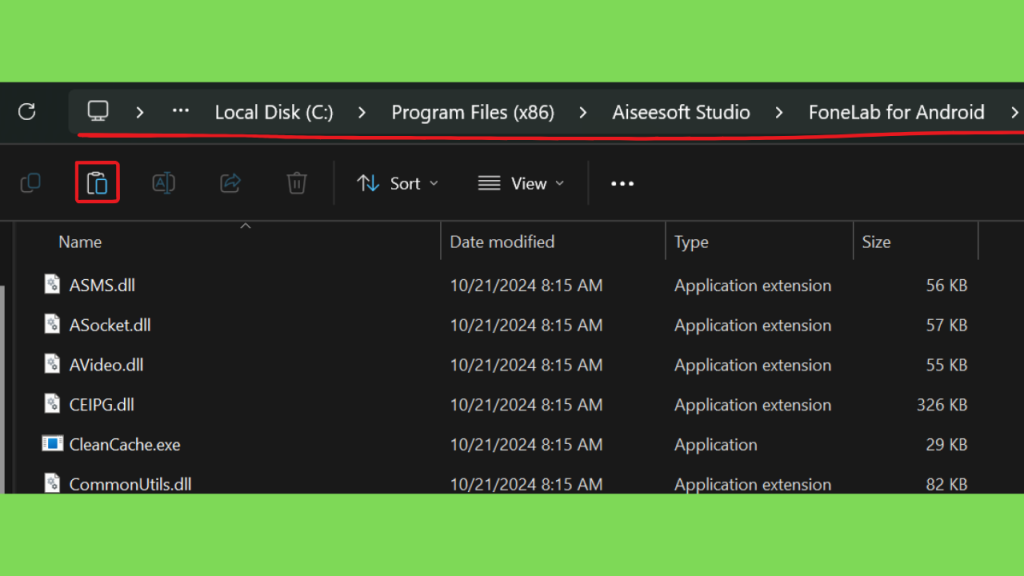This screenshot has height=576, width=1024.
Task: Expand the chevron after Local Disk (C:)
Action: [362, 112]
